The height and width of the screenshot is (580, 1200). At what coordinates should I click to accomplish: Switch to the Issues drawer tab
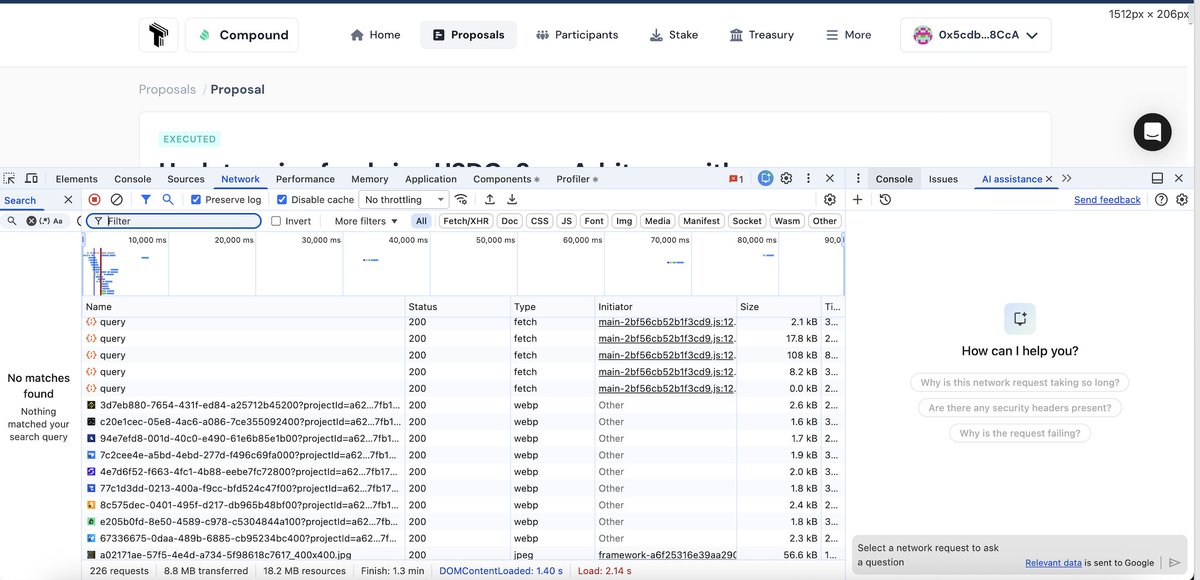pyautogui.click(x=943, y=179)
